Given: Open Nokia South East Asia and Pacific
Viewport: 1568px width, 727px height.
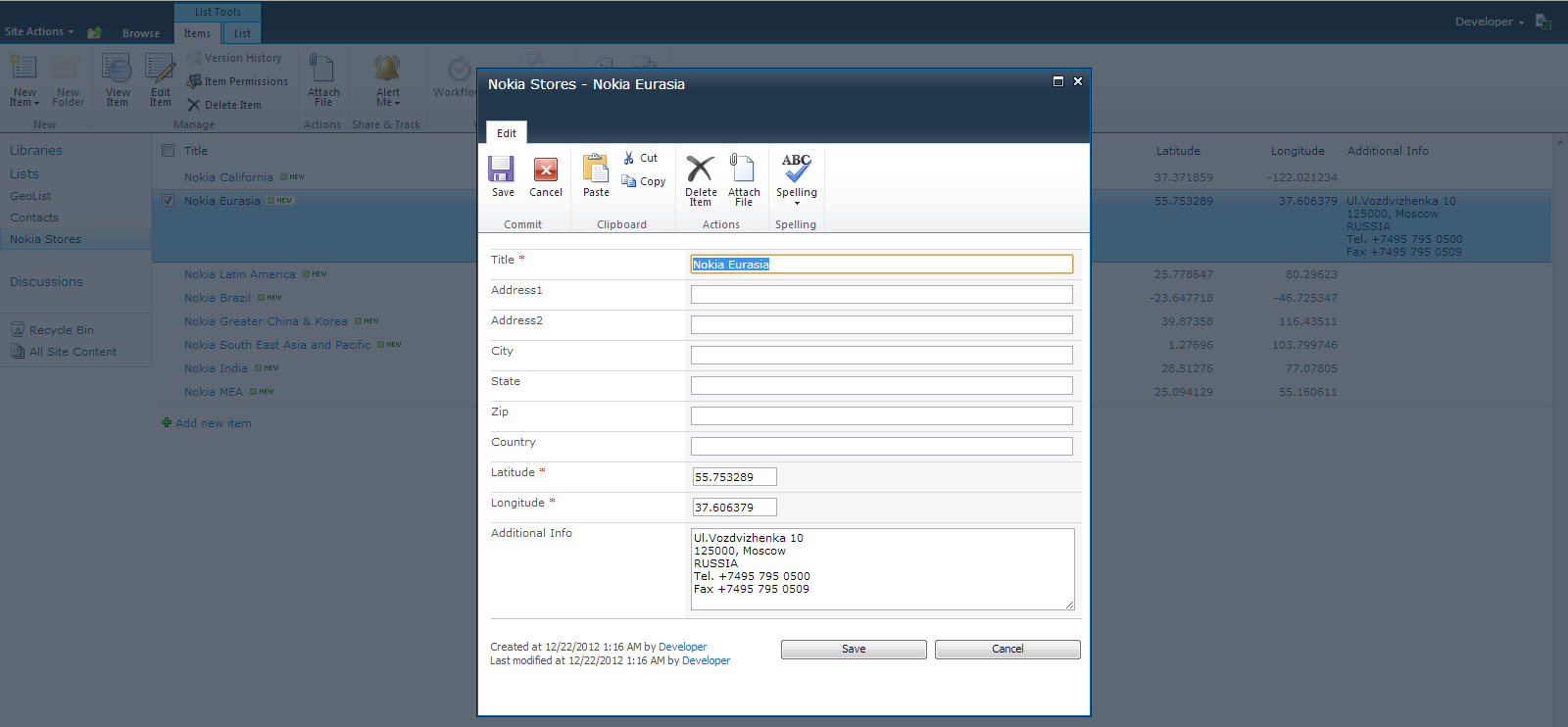Looking at the screenshot, I should tap(277, 345).
